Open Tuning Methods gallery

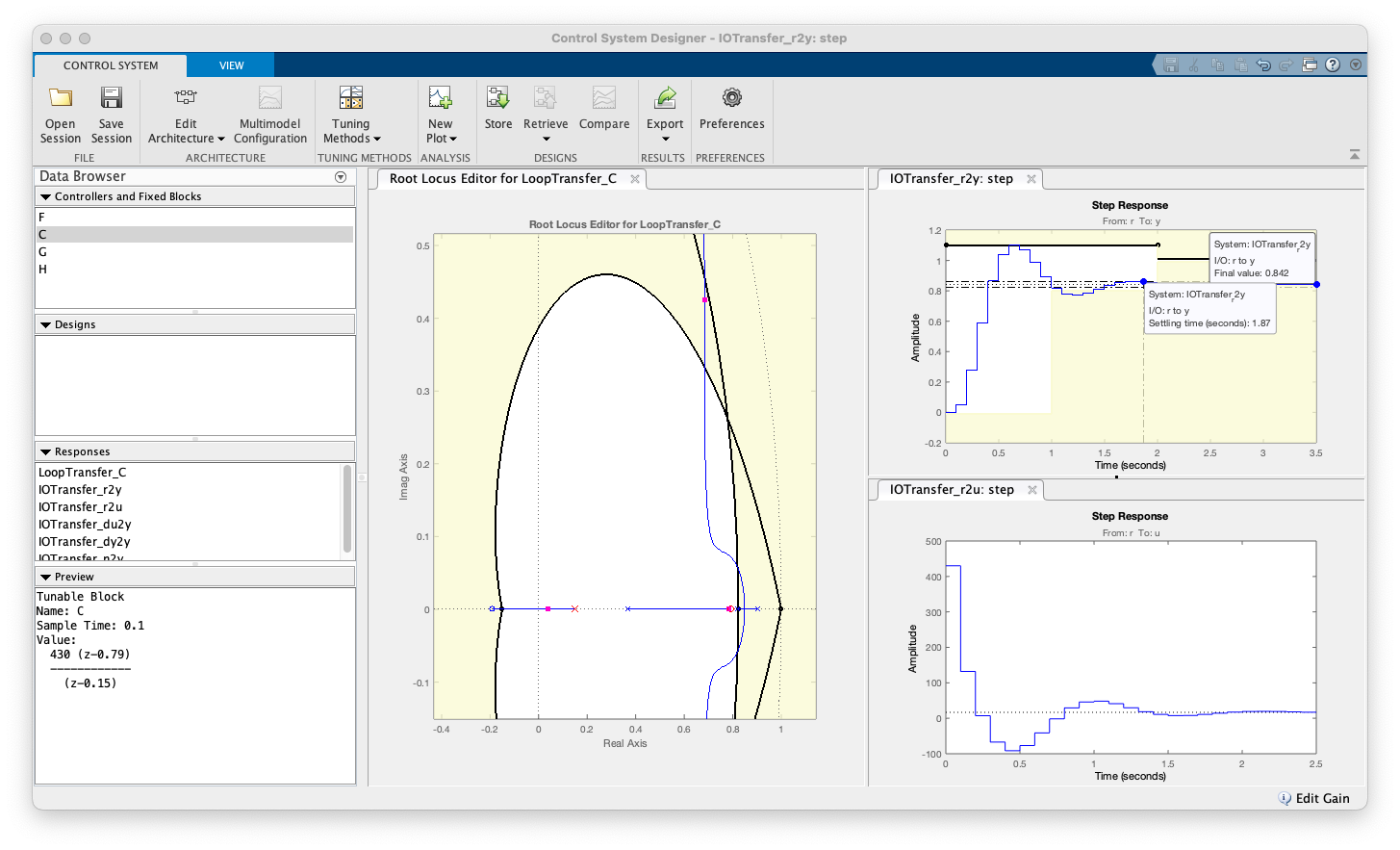[351, 115]
